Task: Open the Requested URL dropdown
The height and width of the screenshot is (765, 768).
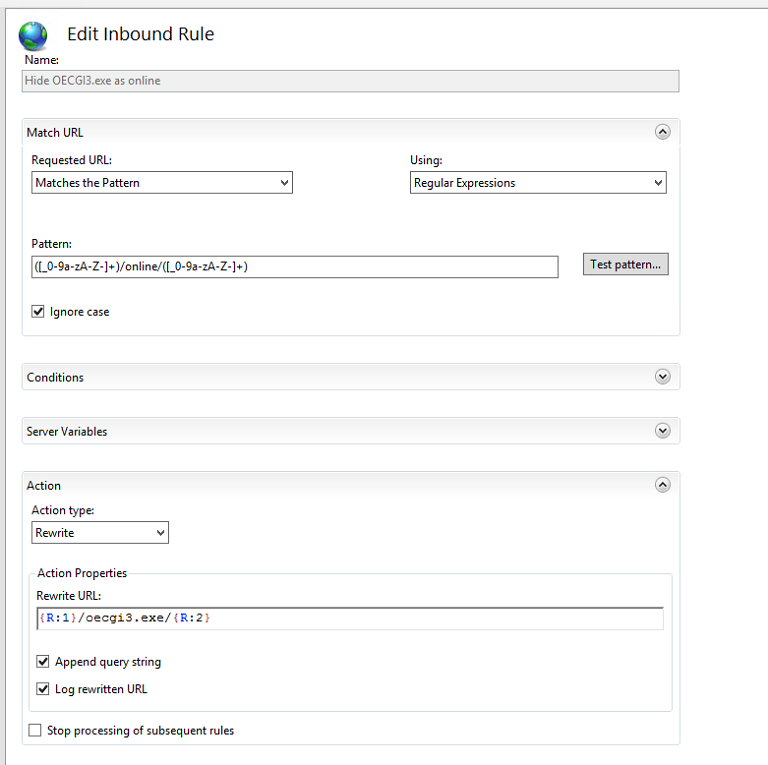Action: pos(162,183)
